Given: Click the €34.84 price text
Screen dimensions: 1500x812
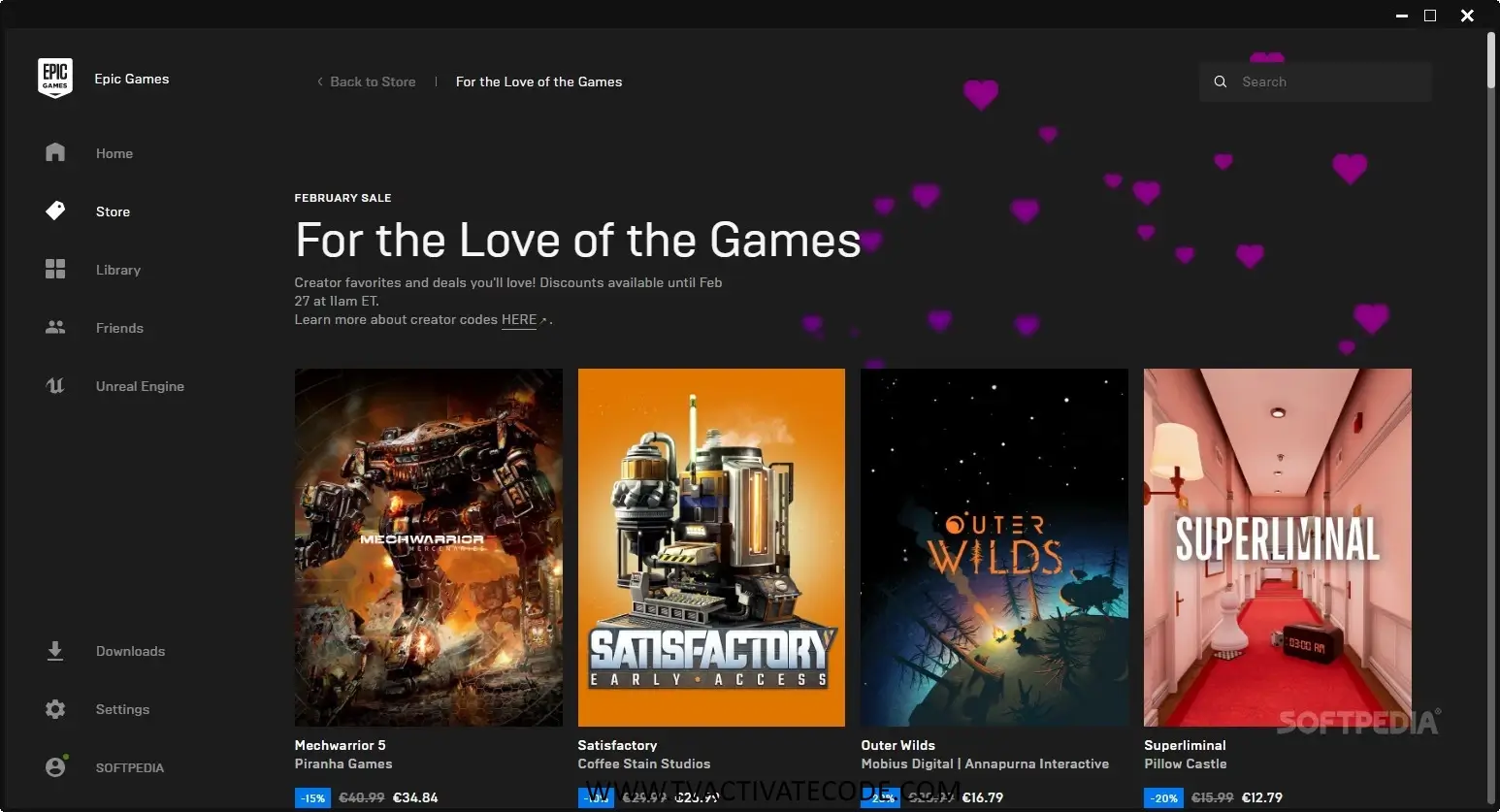Looking at the screenshot, I should point(415,797).
